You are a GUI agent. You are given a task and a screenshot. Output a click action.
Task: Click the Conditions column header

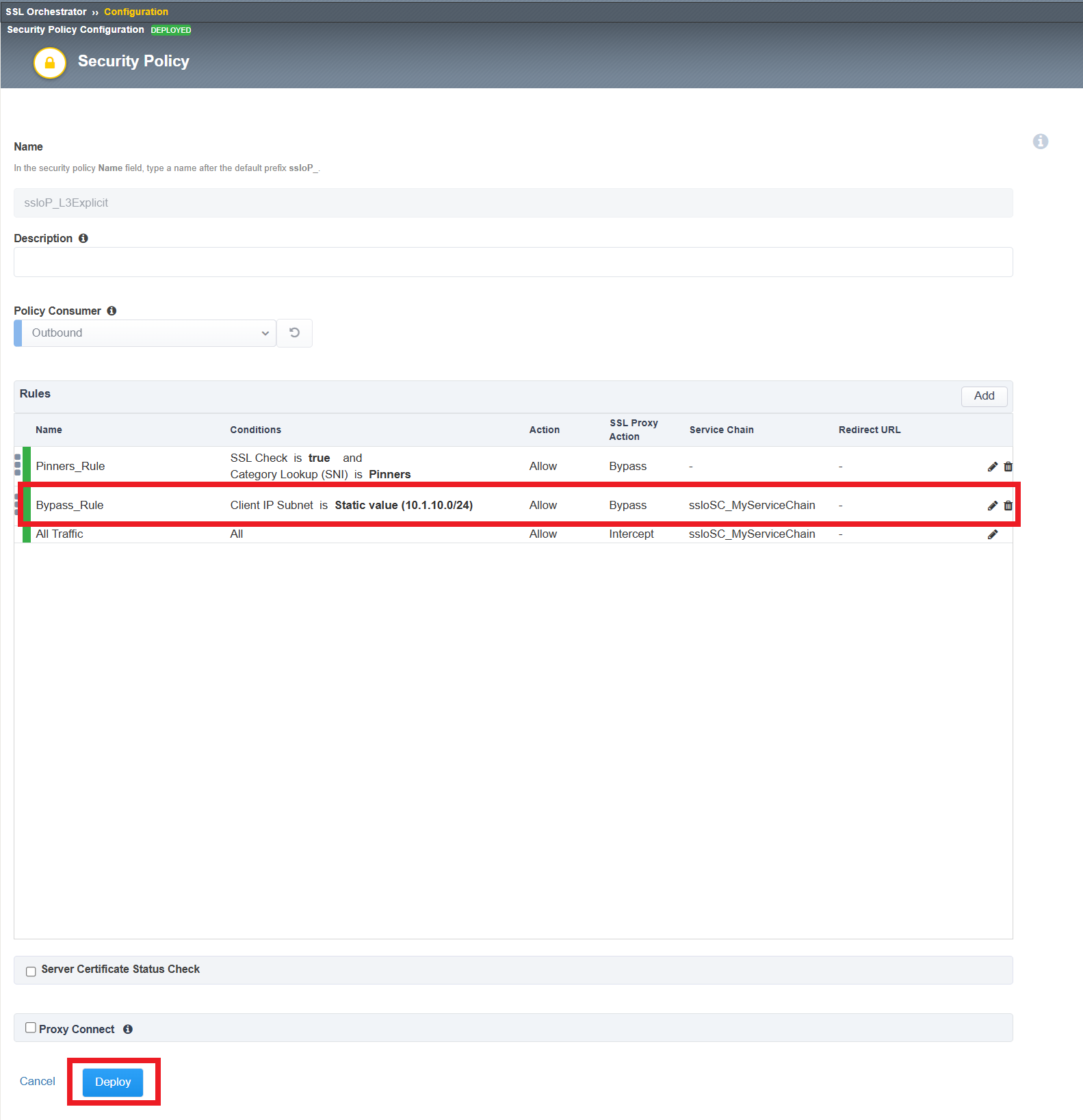[x=256, y=430]
